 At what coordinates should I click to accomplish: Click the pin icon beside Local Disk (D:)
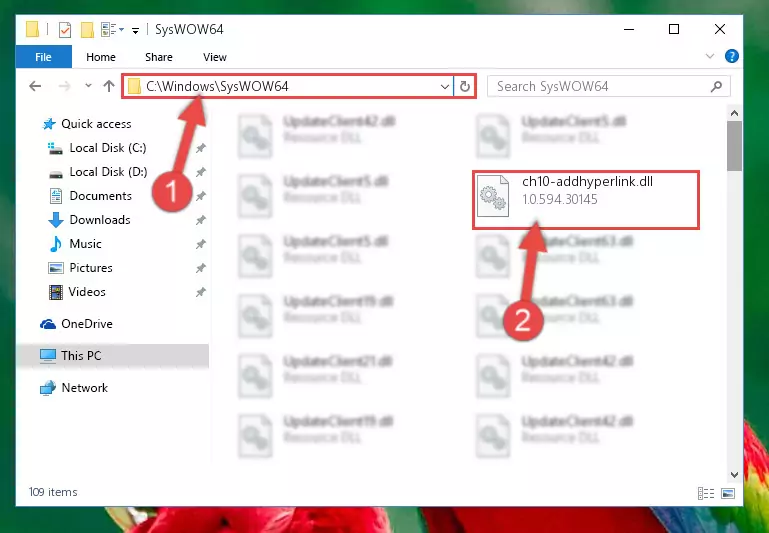pos(201,172)
